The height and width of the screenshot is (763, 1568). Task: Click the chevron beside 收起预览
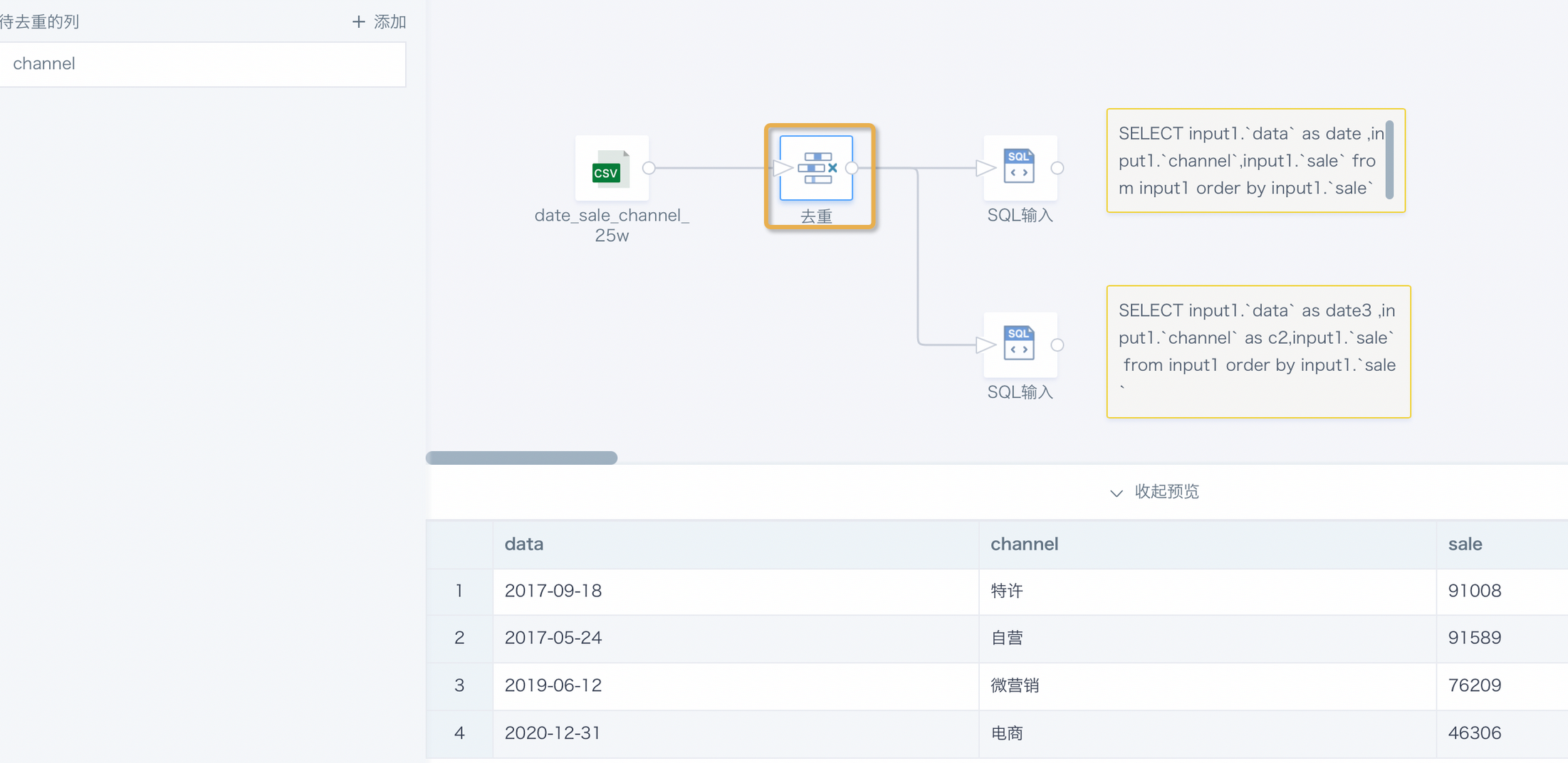tap(1116, 493)
